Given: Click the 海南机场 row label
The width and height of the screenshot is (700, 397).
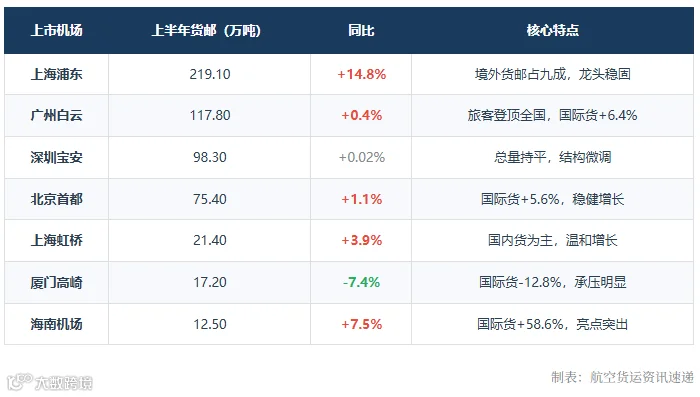Looking at the screenshot, I should [57, 324].
